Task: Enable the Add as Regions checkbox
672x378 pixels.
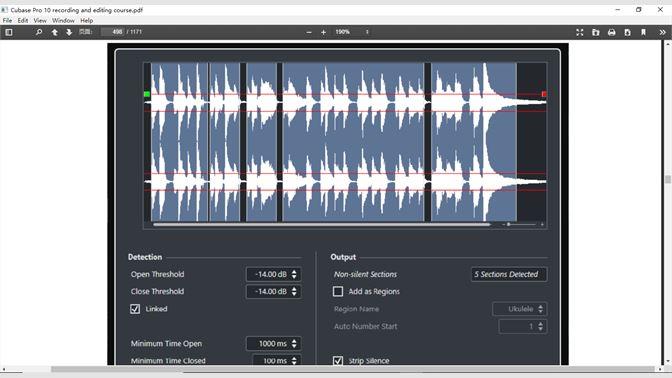Action: click(x=338, y=291)
